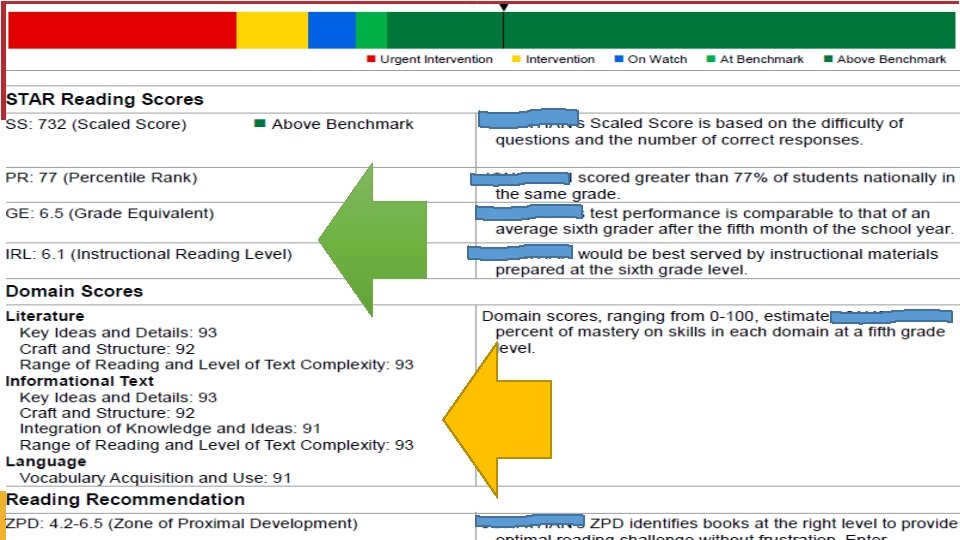Click the Reading Recommendation heading

126,500
